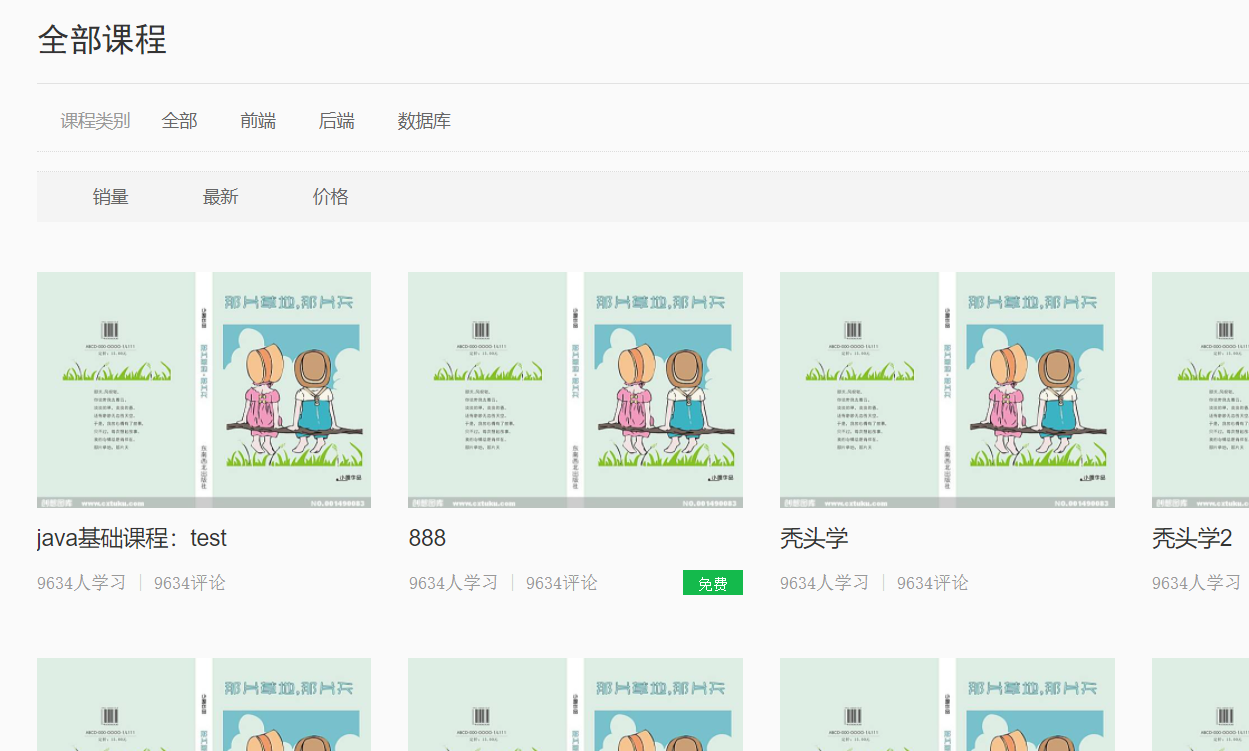Click the 课程类别 label

click(x=94, y=120)
